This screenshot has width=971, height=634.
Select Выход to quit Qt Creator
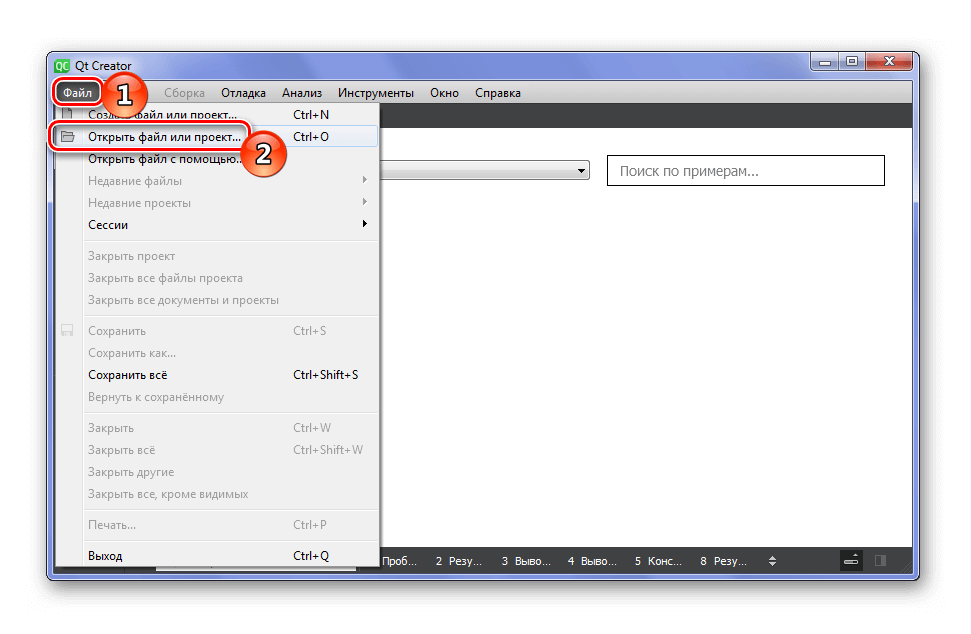click(217, 555)
